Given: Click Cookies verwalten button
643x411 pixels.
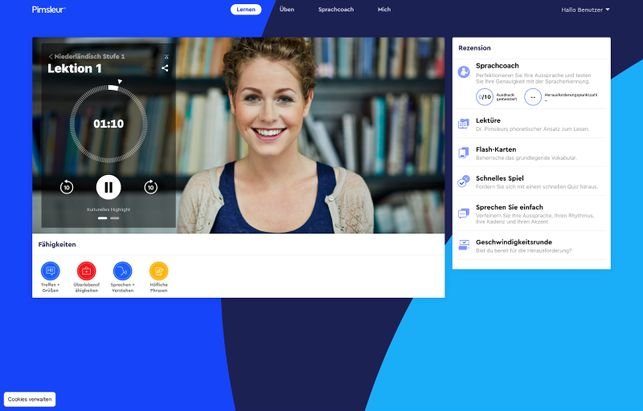Looking at the screenshot, I should click(30, 400).
